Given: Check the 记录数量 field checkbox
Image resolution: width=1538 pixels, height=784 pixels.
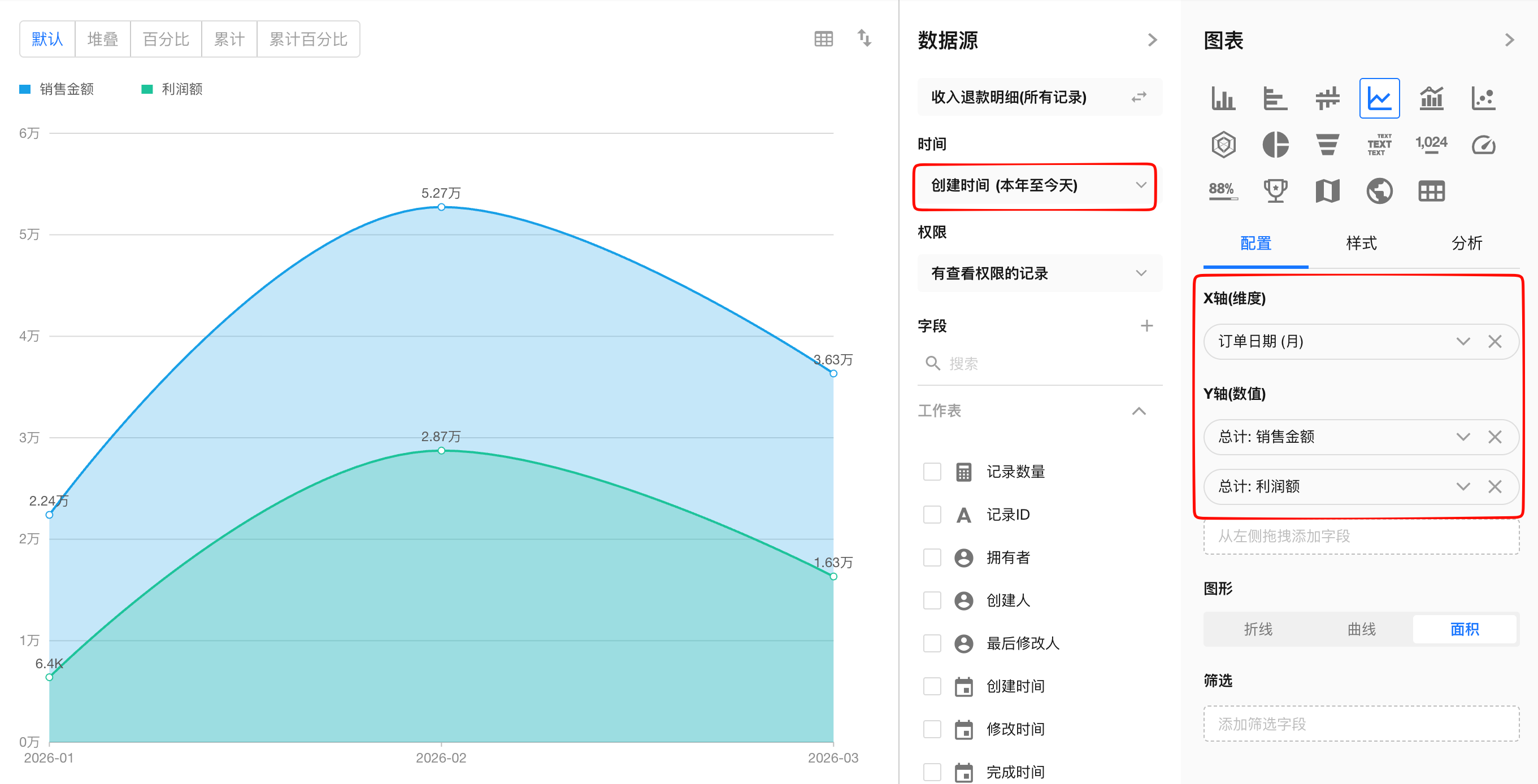Looking at the screenshot, I should pyautogui.click(x=932, y=471).
